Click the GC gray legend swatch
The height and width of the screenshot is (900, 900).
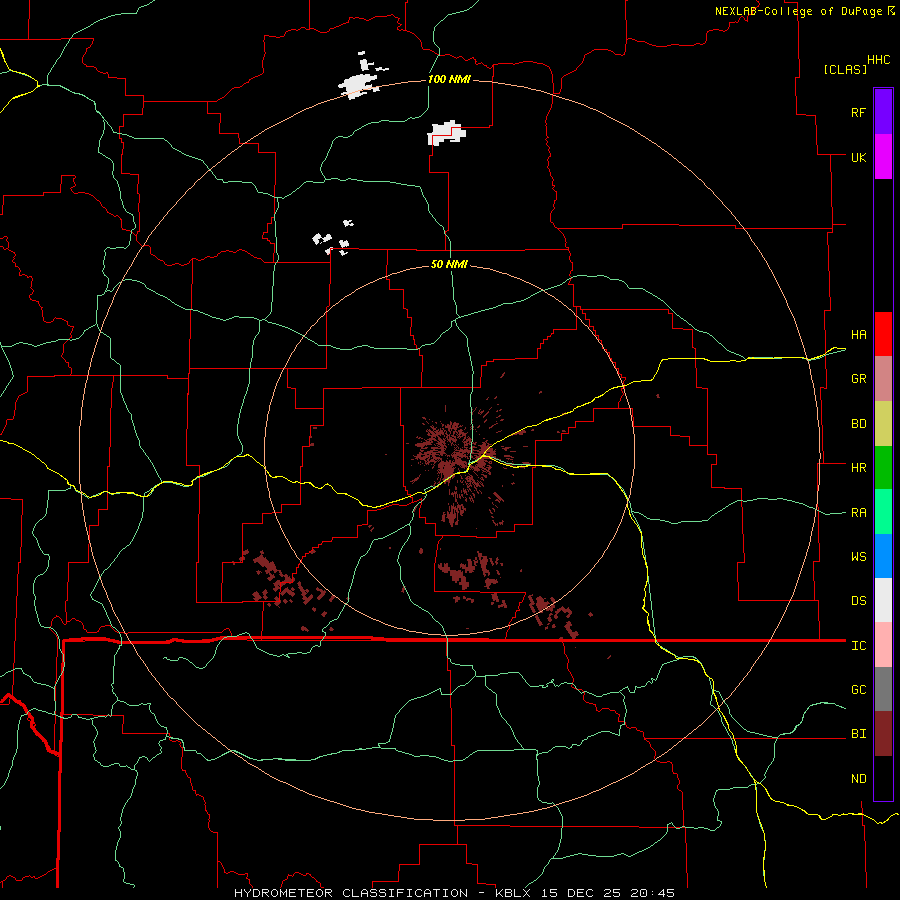tap(883, 689)
